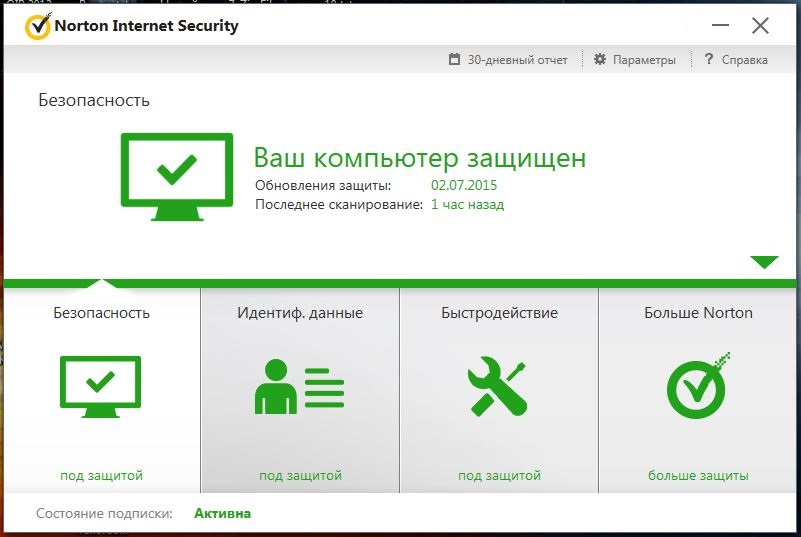The width and height of the screenshot is (801, 537).
Task: Click the 1 час назад scan link
Action: [467, 205]
